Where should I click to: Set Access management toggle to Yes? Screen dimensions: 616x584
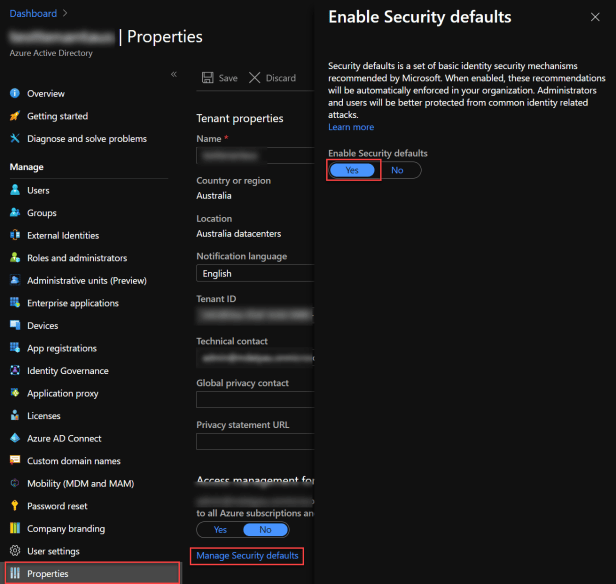(x=220, y=530)
